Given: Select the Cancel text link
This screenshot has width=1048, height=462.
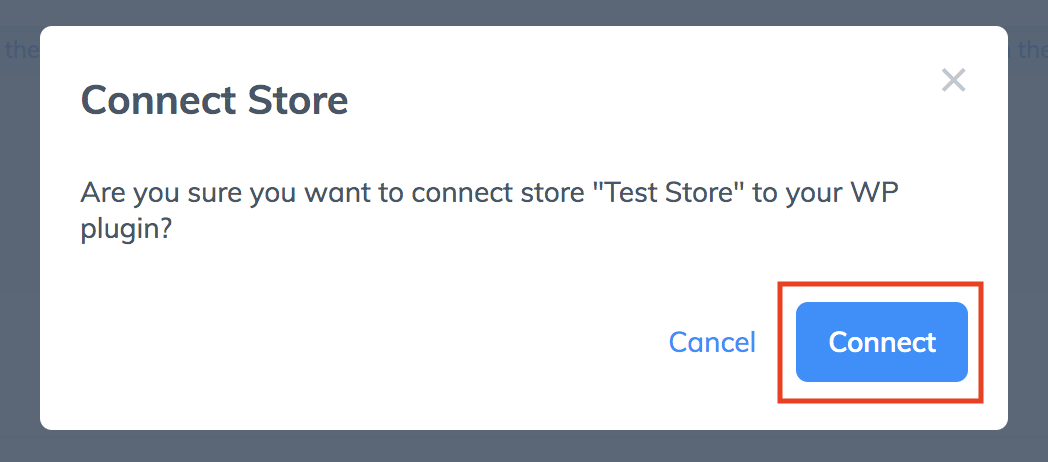Looking at the screenshot, I should [x=712, y=342].
